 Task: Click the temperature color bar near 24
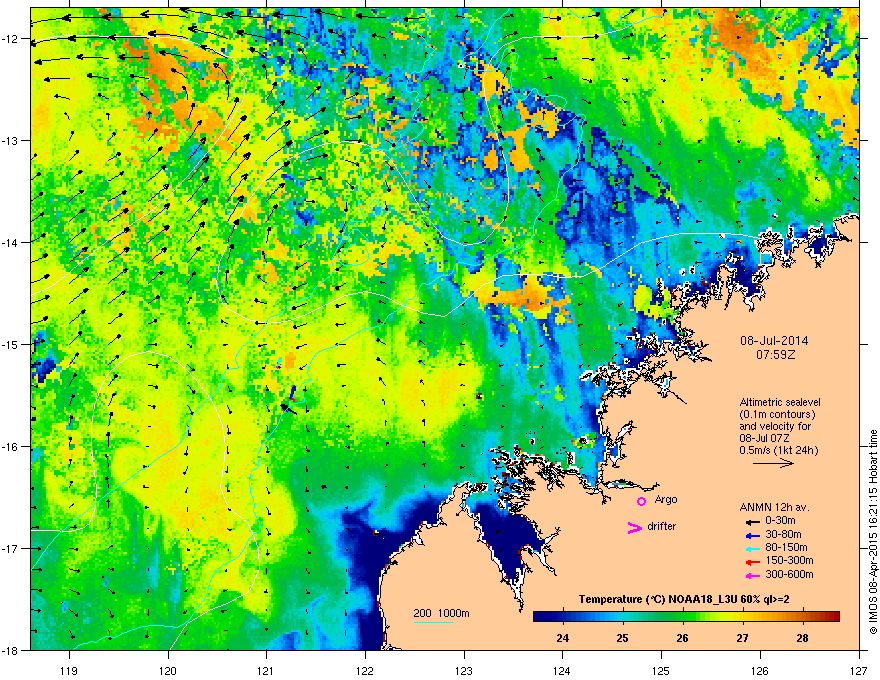[562, 617]
